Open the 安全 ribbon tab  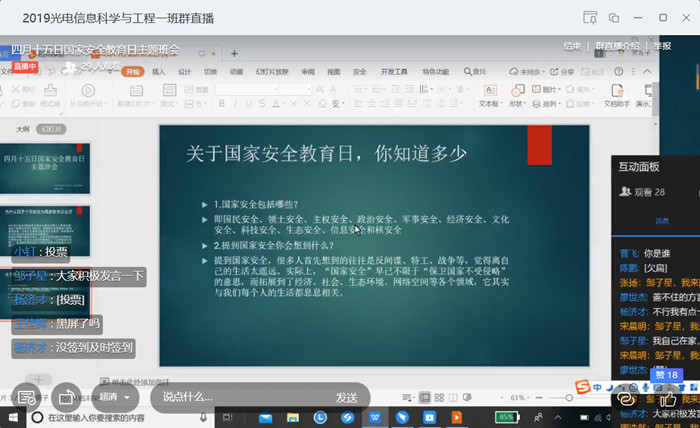click(359, 71)
